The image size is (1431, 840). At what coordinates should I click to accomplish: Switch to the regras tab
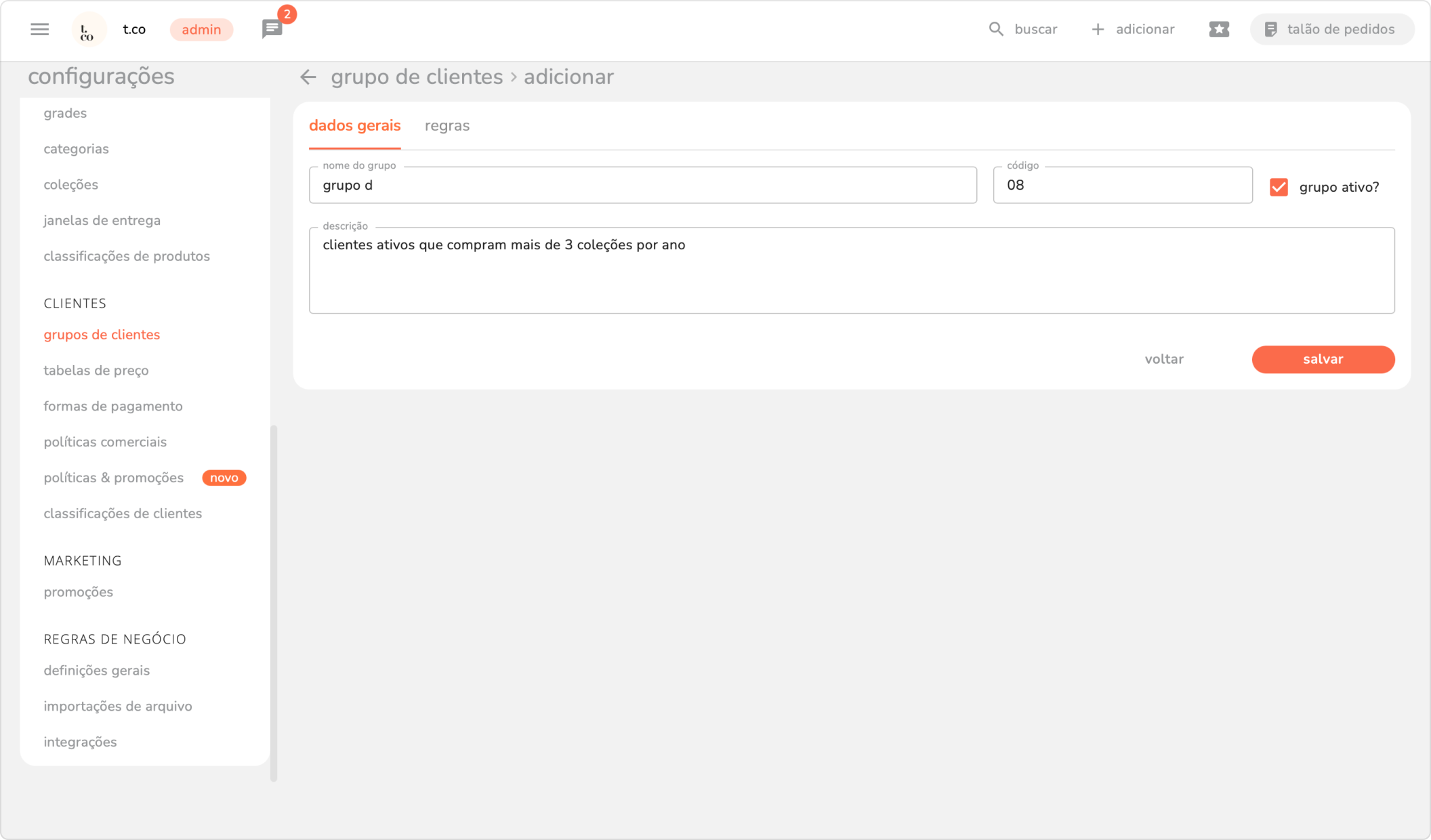click(x=447, y=126)
